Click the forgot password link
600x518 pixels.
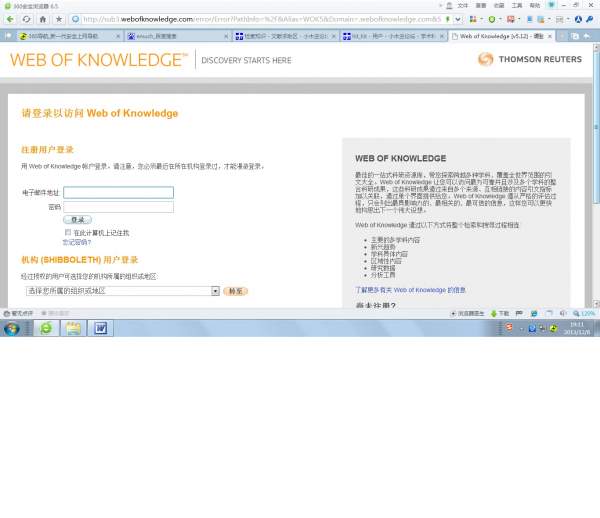coord(77,242)
